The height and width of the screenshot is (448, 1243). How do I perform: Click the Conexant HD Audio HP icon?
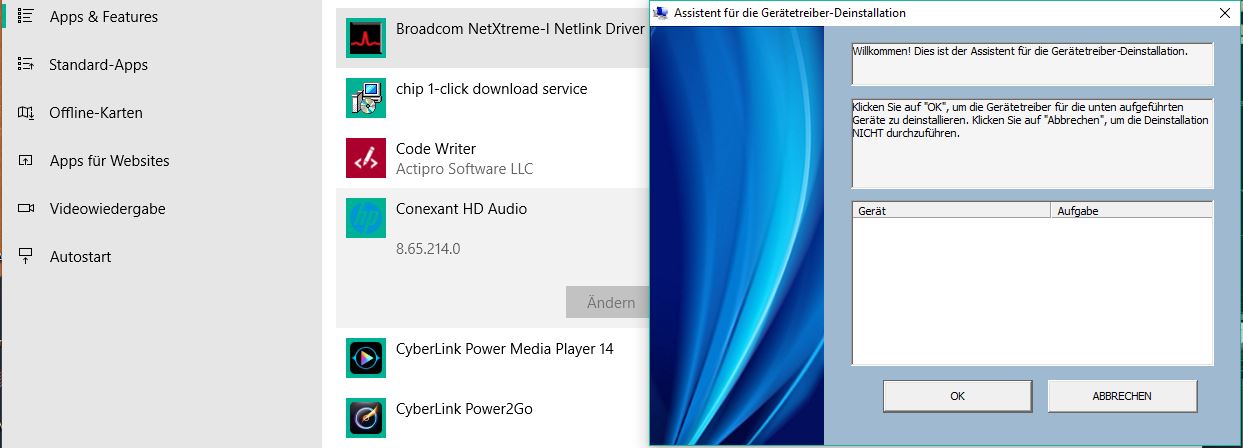pos(366,218)
